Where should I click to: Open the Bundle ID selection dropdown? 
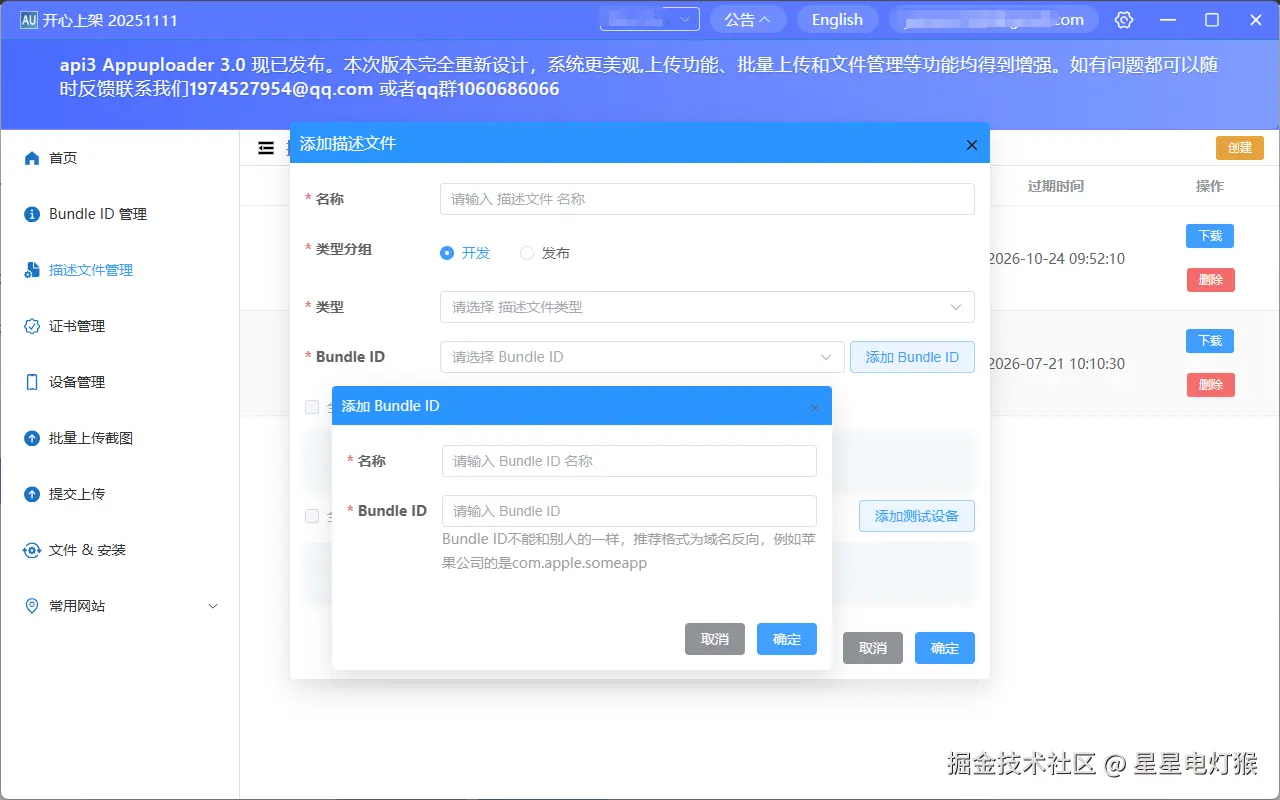tap(640, 357)
